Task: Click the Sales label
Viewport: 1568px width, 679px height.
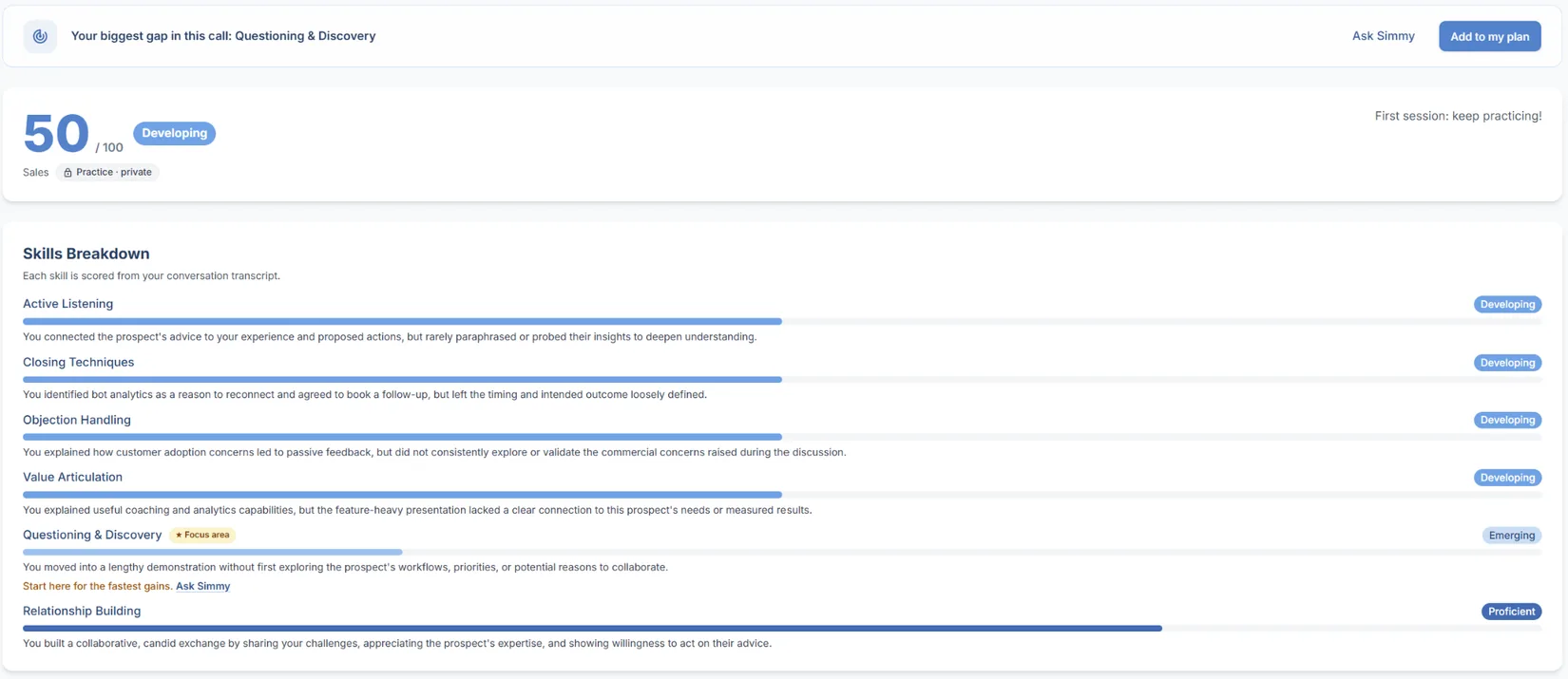Action: click(x=35, y=173)
